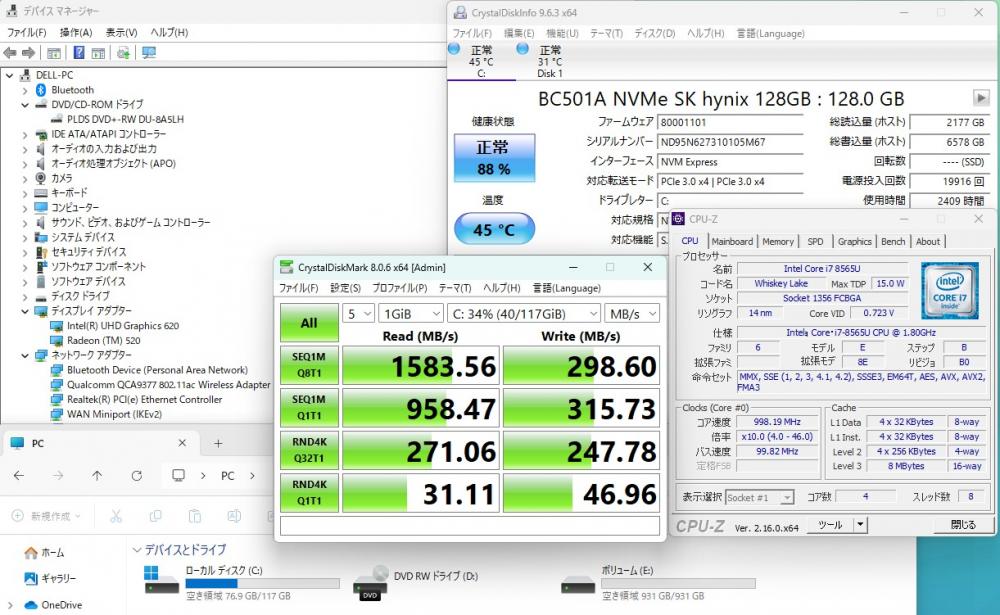Switch to Bench tab in CPU-Z
This screenshot has width=1000, height=615.
(893, 242)
